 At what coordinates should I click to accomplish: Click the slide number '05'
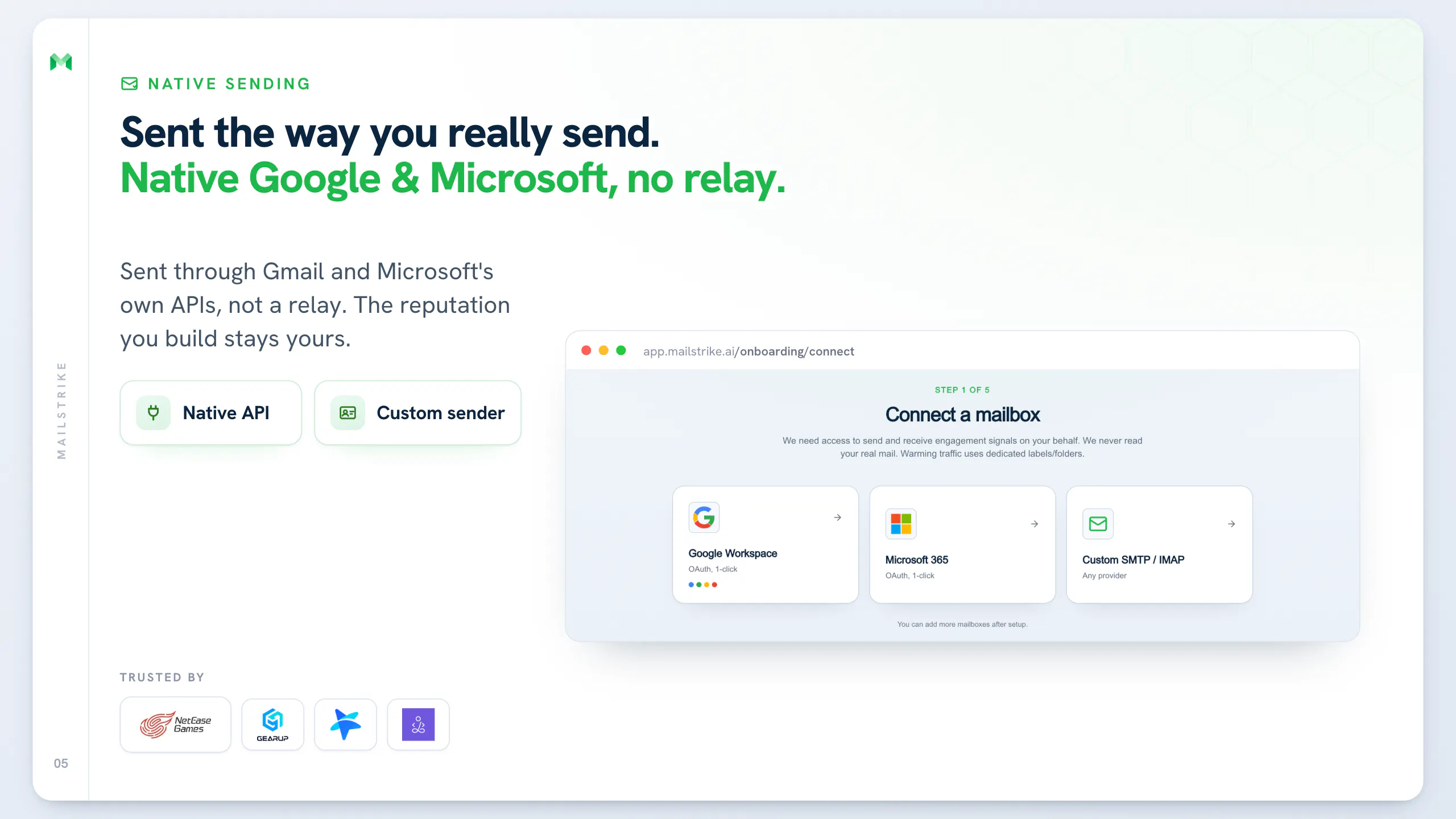(x=61, y=763)
